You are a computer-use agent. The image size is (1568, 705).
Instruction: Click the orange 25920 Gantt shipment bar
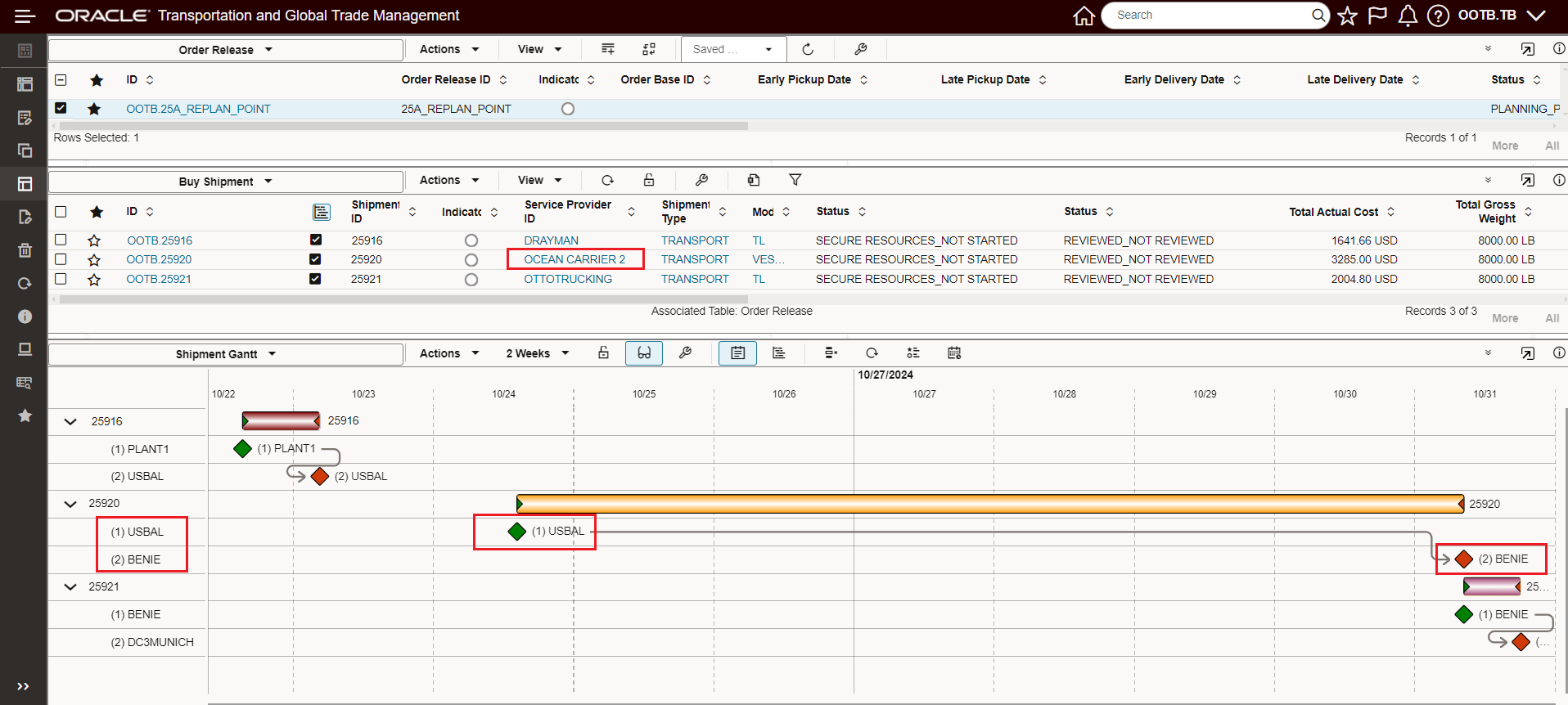(990, 504)
